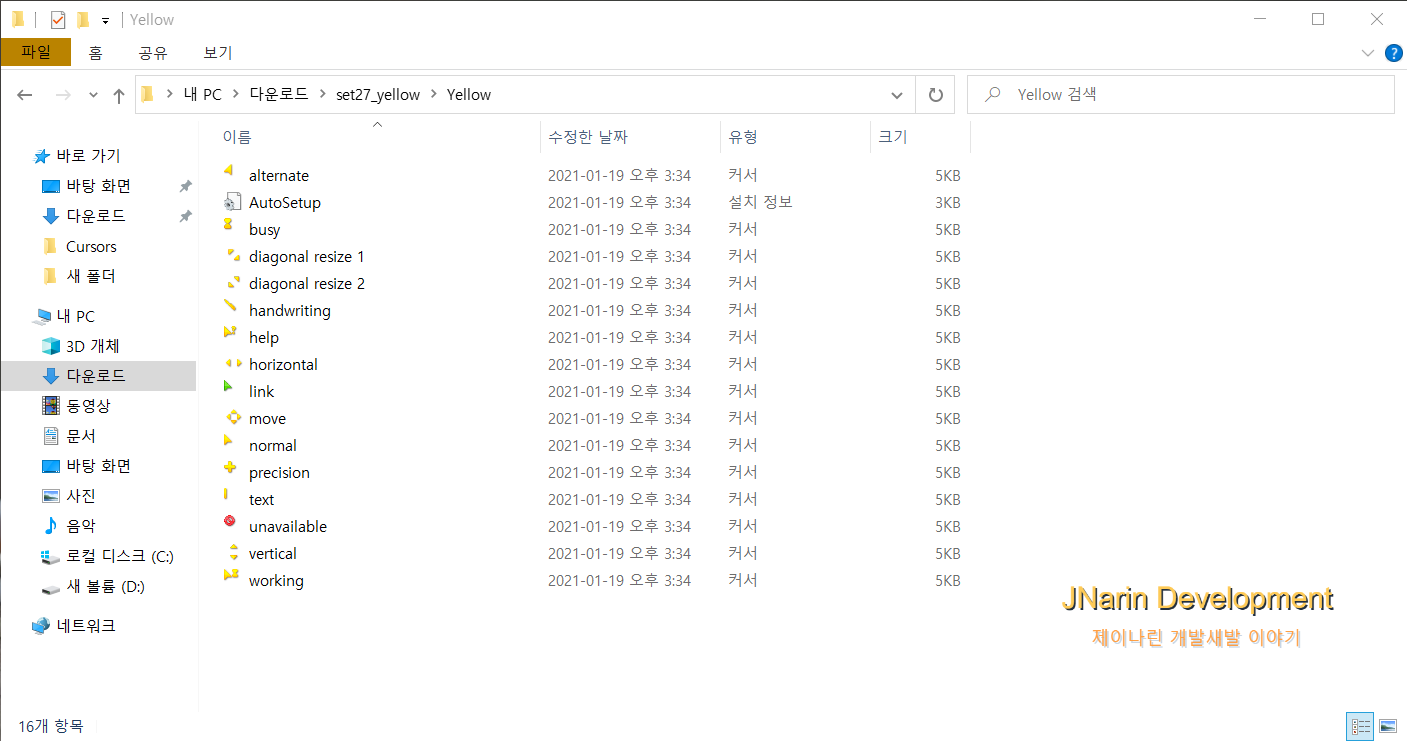This screenshot has width=1407, height=741.
Task: Open pinned 다운로드 under 바로 가기
Action: point(96,216)
